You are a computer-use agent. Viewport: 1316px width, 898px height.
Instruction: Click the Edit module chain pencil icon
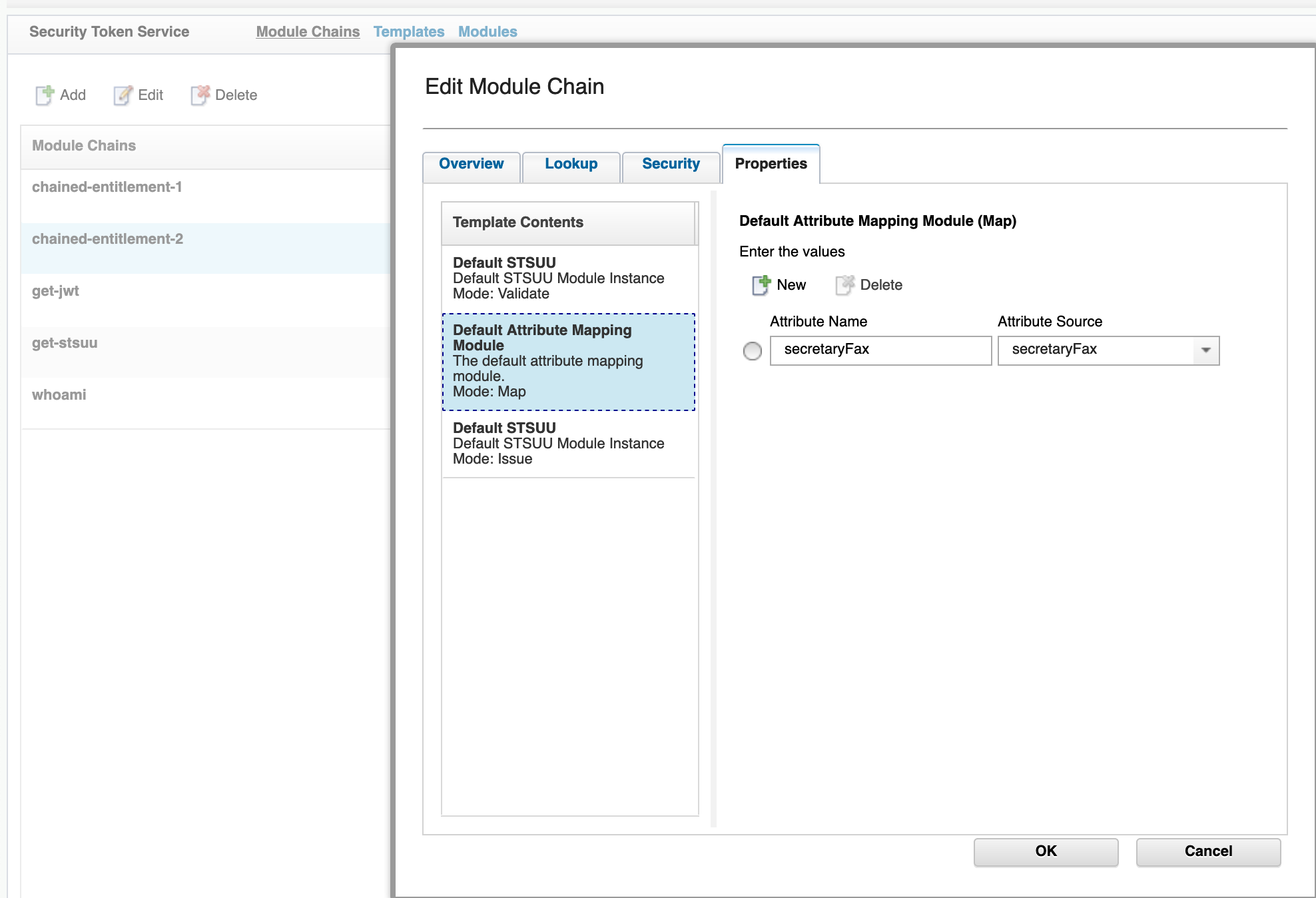[x=123, y=95]
